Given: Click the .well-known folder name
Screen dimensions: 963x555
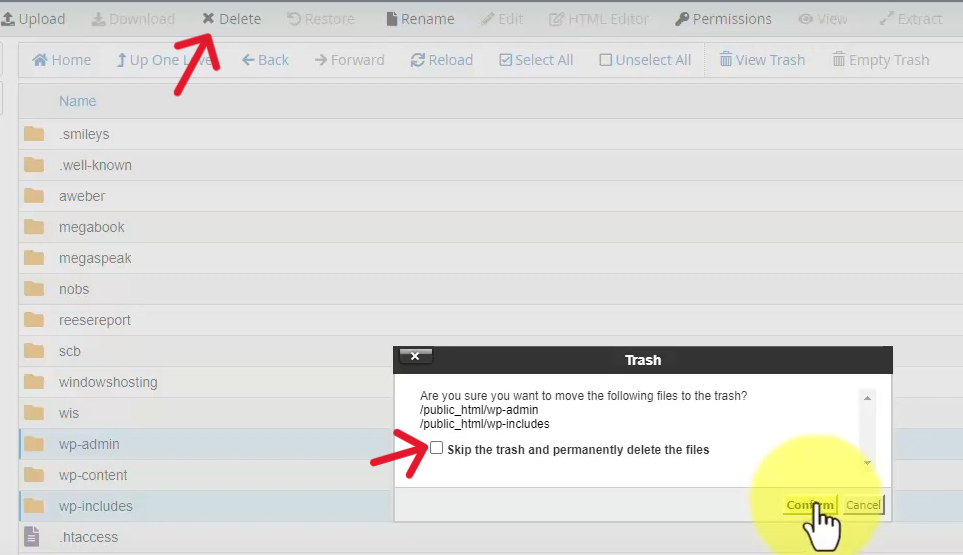Looking at the screenshot, I should (95, 165).
